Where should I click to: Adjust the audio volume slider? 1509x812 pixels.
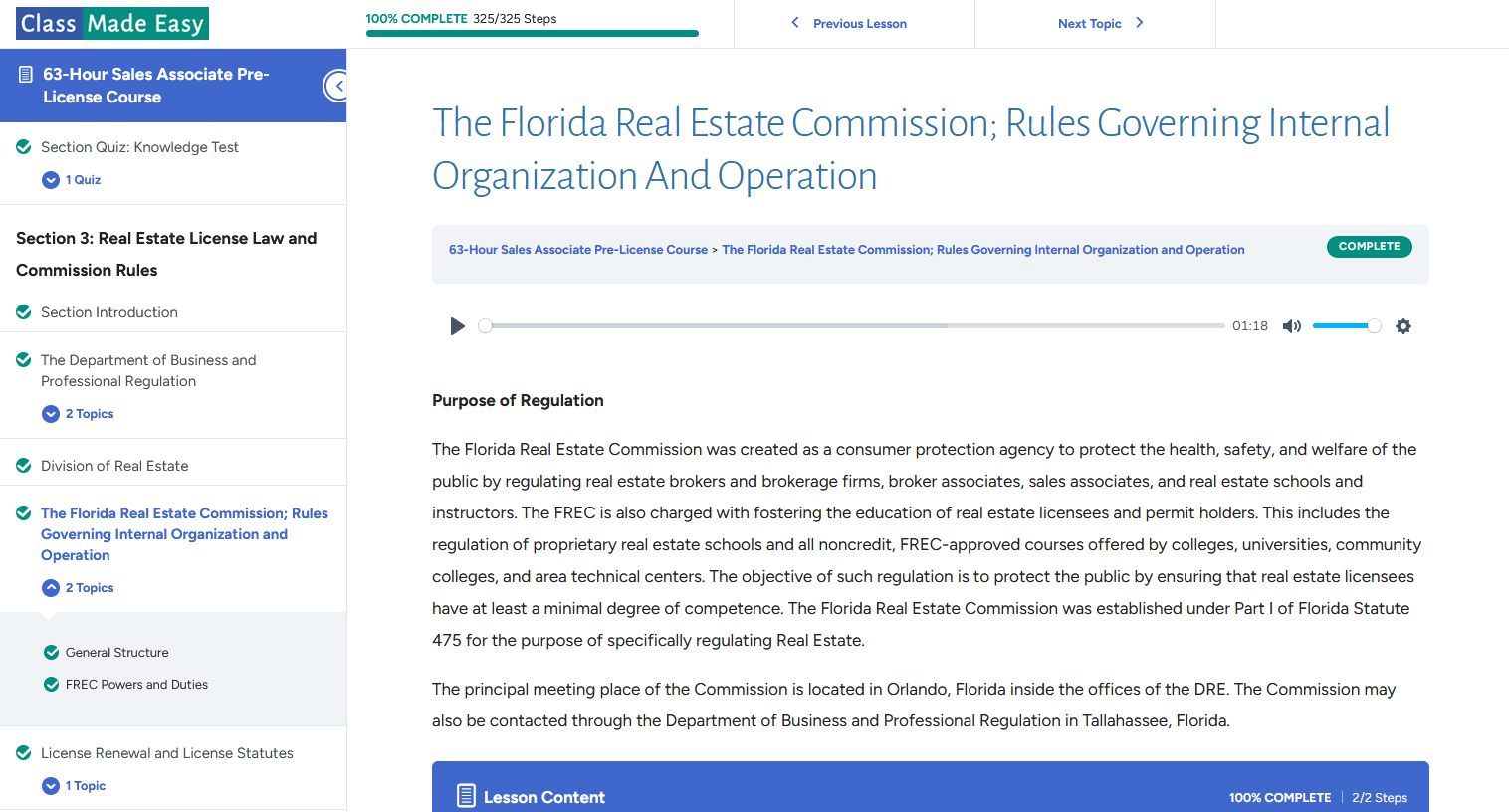pyautogui.click(x=1346, y=326)
